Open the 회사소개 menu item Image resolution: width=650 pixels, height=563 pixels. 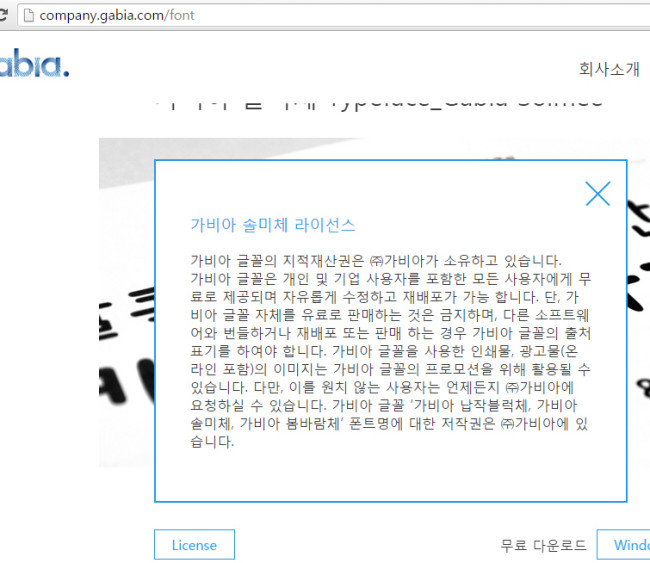click(608, 69)
